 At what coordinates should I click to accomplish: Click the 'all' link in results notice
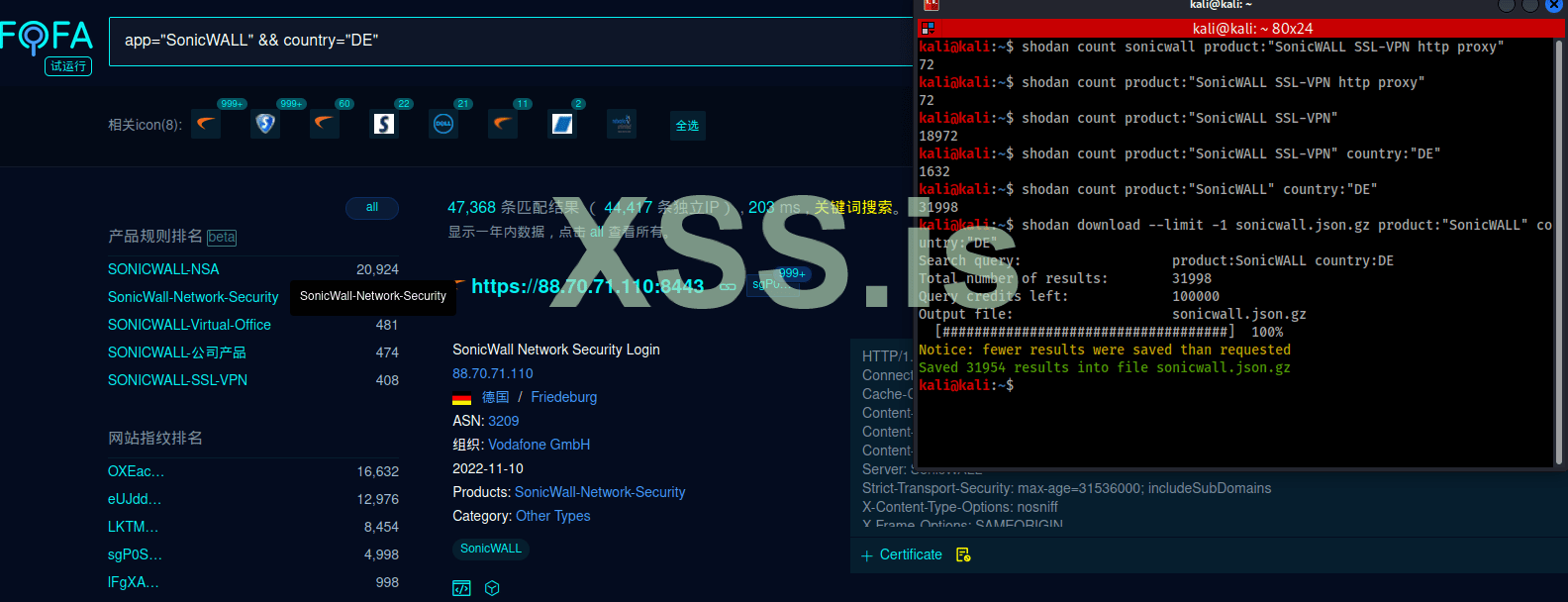click(597, 232)
